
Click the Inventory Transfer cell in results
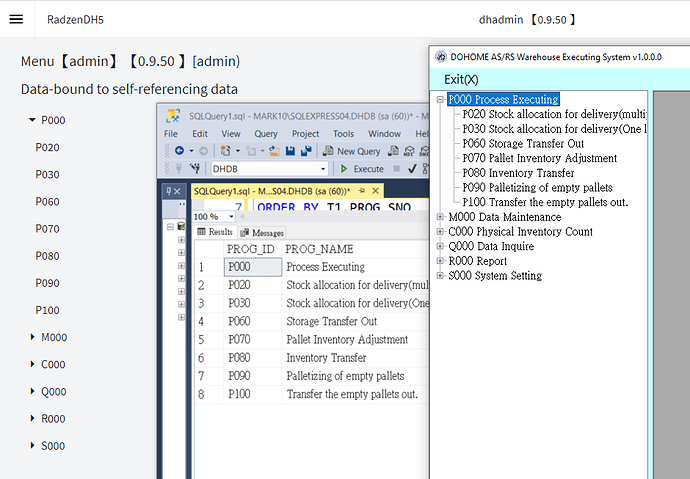point(356,358)
